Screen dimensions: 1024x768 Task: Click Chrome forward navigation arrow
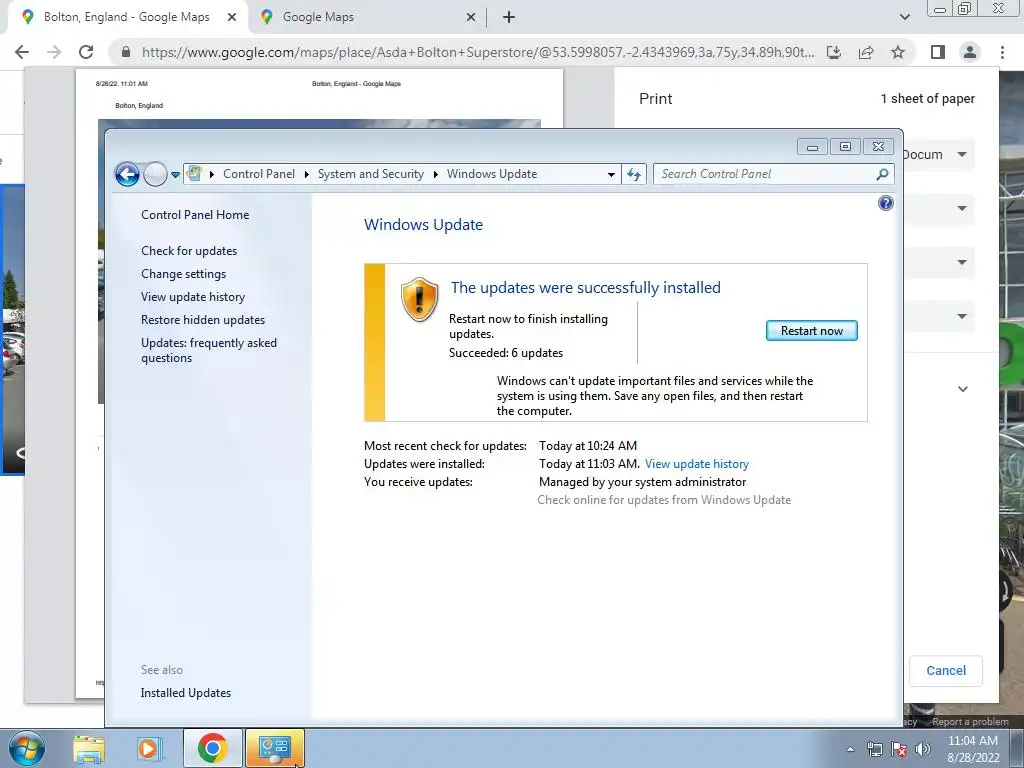(x=54, y=52)
